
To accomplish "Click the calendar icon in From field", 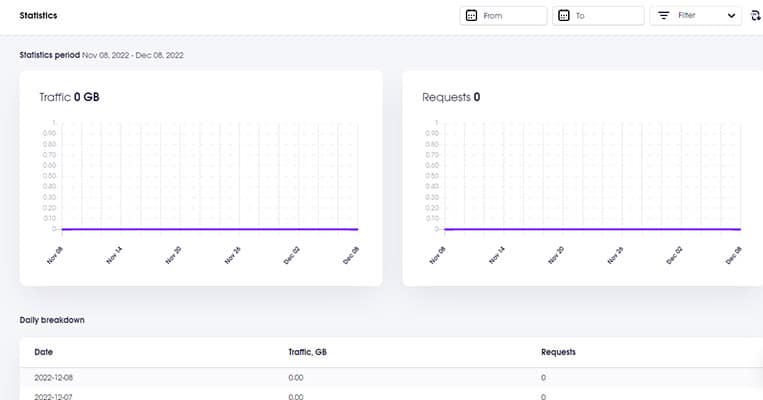I will click(x=469, y=16).
